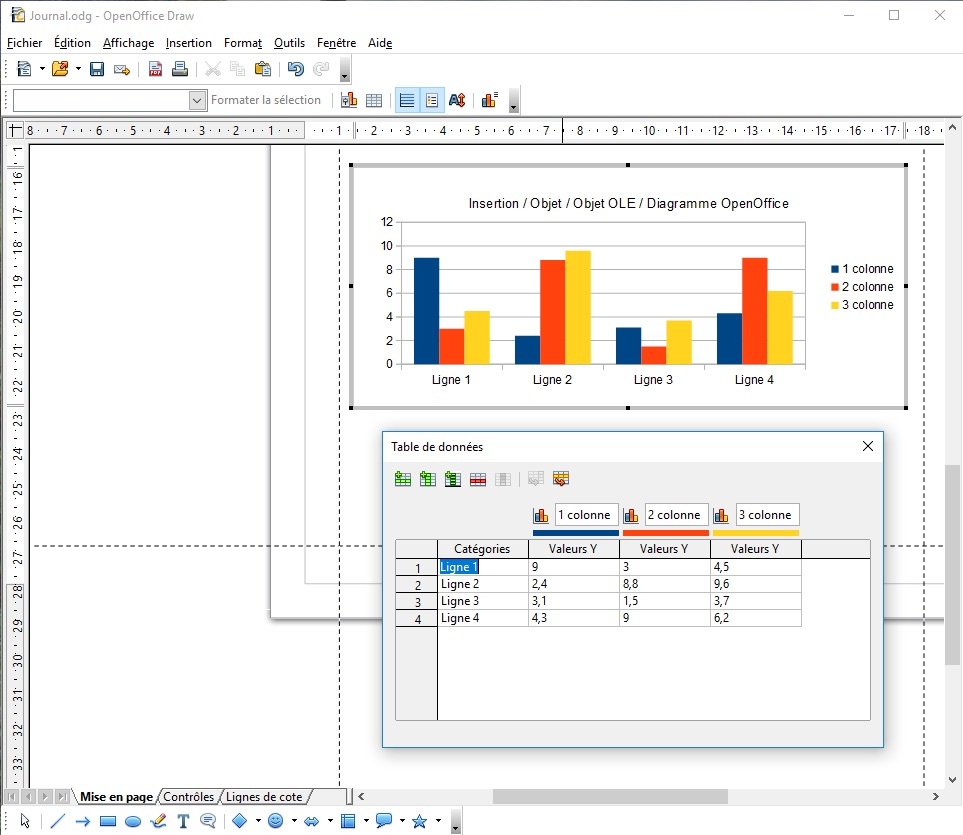This screenshot has height=835, width=963.
Task: Open the chart type icon in the formatting bar
Action: click(349, 100)
